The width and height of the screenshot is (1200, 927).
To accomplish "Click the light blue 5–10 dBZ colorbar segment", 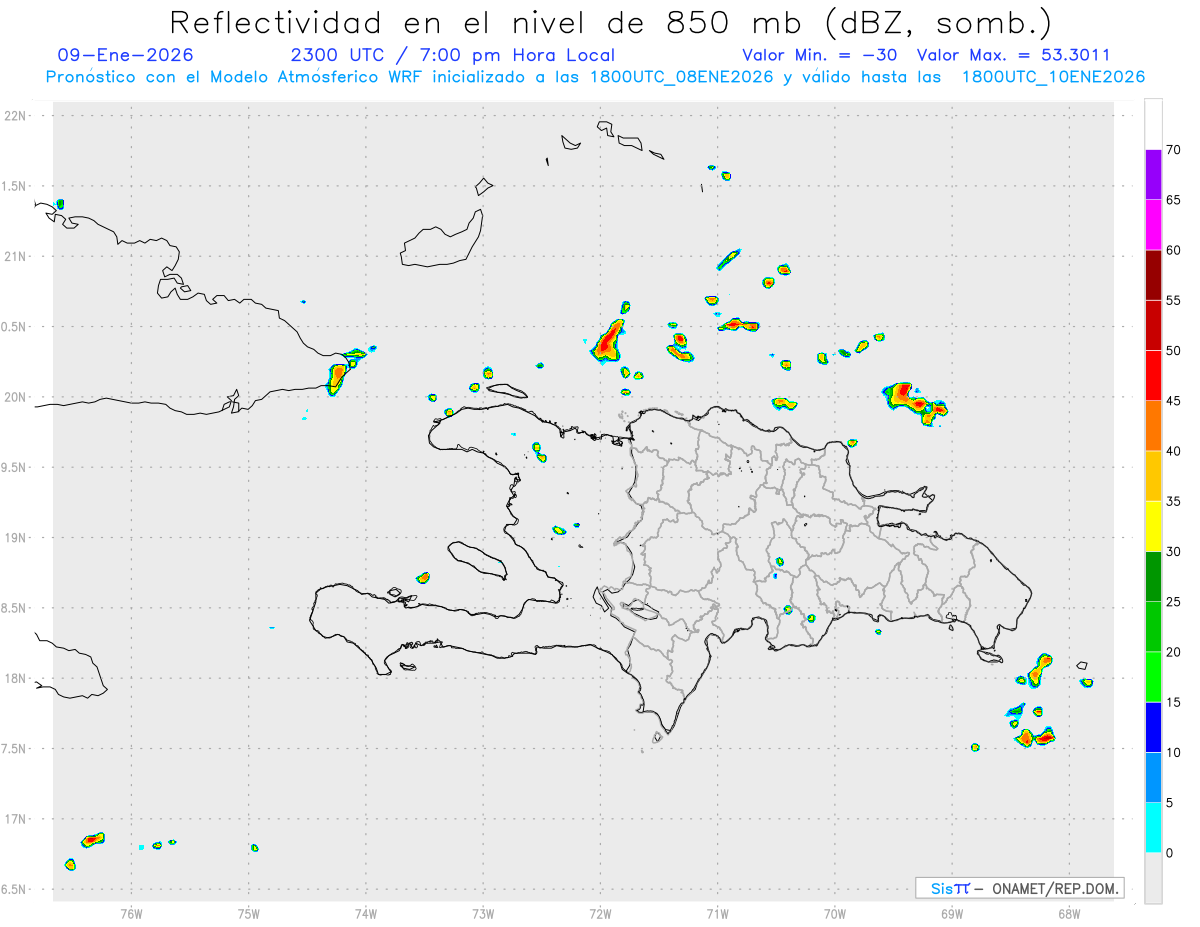I will [1153, 778].
